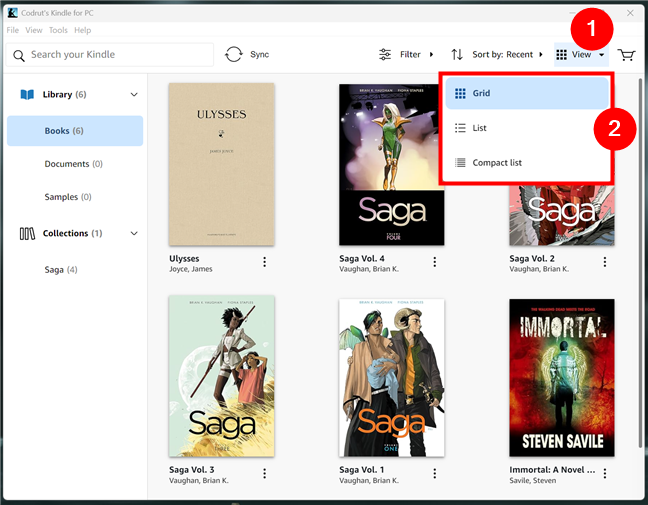Viewport: 648px width, 505px height.
Task: Select Compact list view option
Action: pyautogui.click(x=527, y=163)
